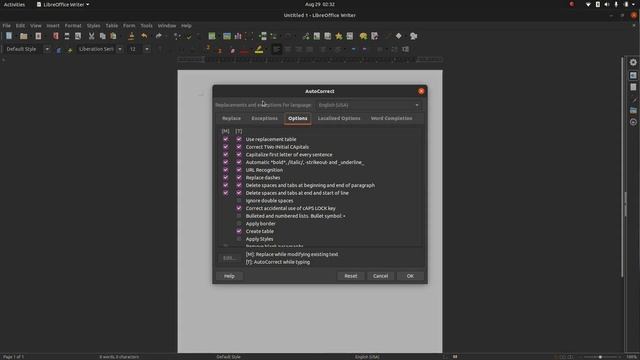Image resolution: width=640 pixels, height=360 pixels.
Task: Click the Save document toolbar icon
Action: point(38,36)
